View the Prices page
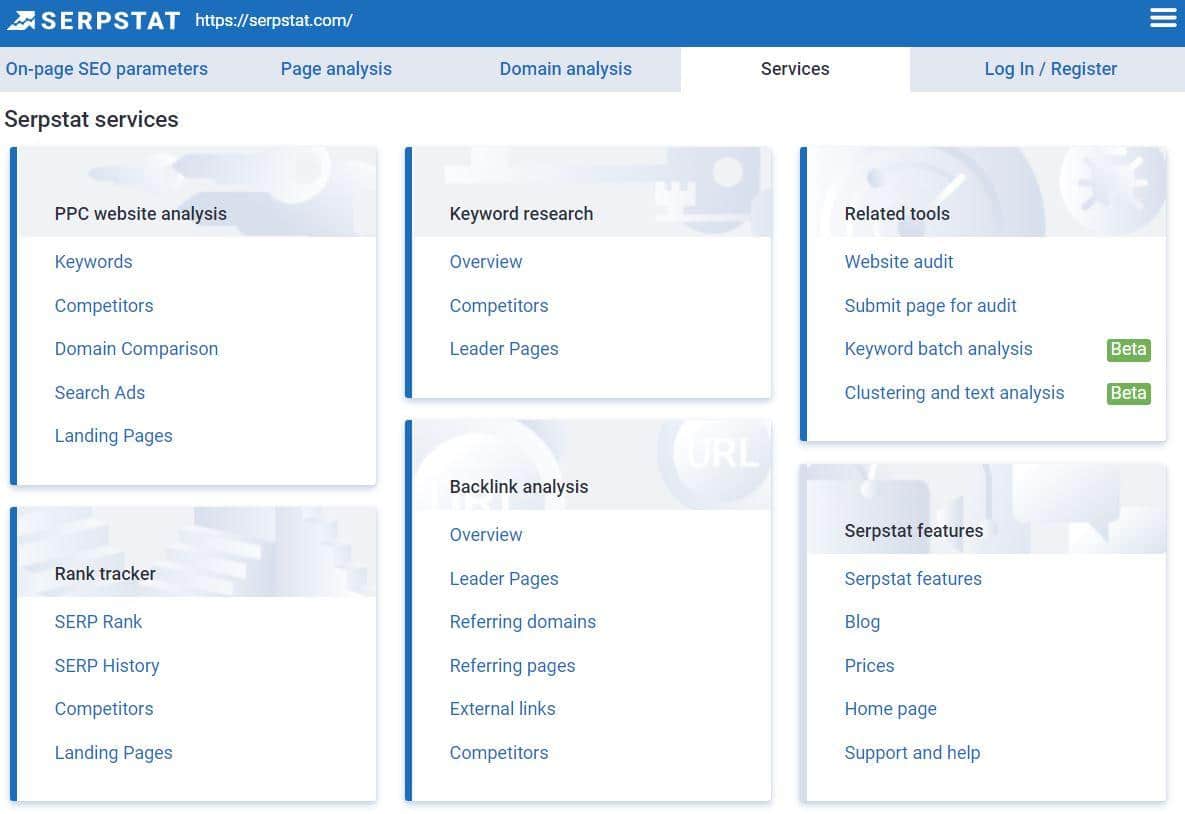Image resolution: width=1185 pixels, height=814 pixels. point(869,665)
